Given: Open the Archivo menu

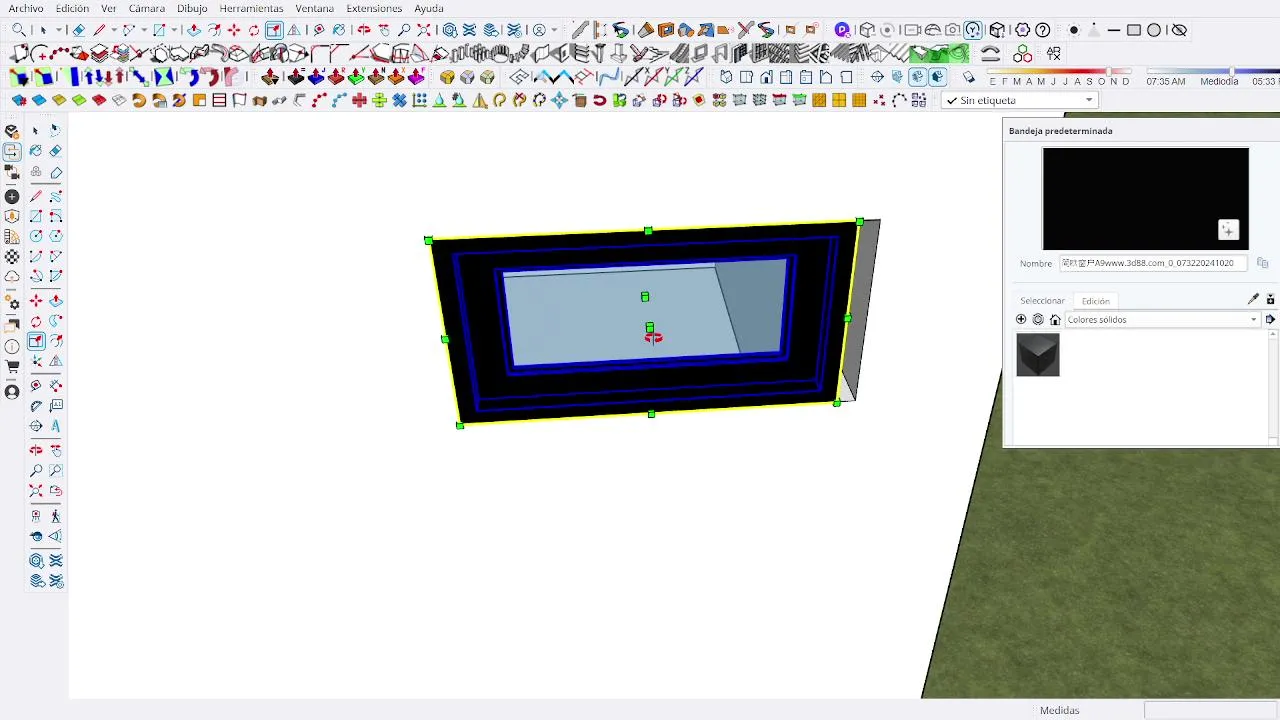Looking at the screenshot, I should point(26,8).
